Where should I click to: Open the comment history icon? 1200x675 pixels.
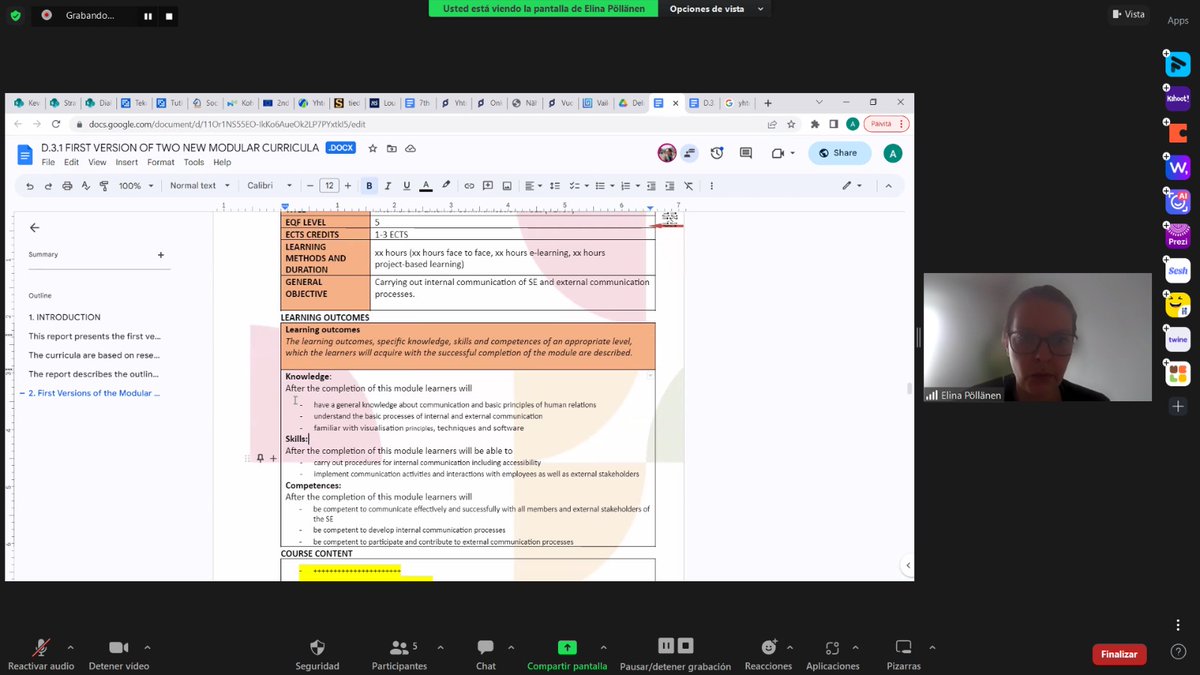coord(746,153)
